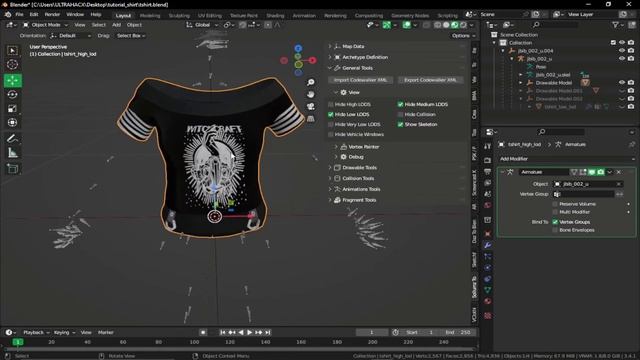This screenshot has height=360, width=640.
Task: Select the Measure tool
Action: 13,153
